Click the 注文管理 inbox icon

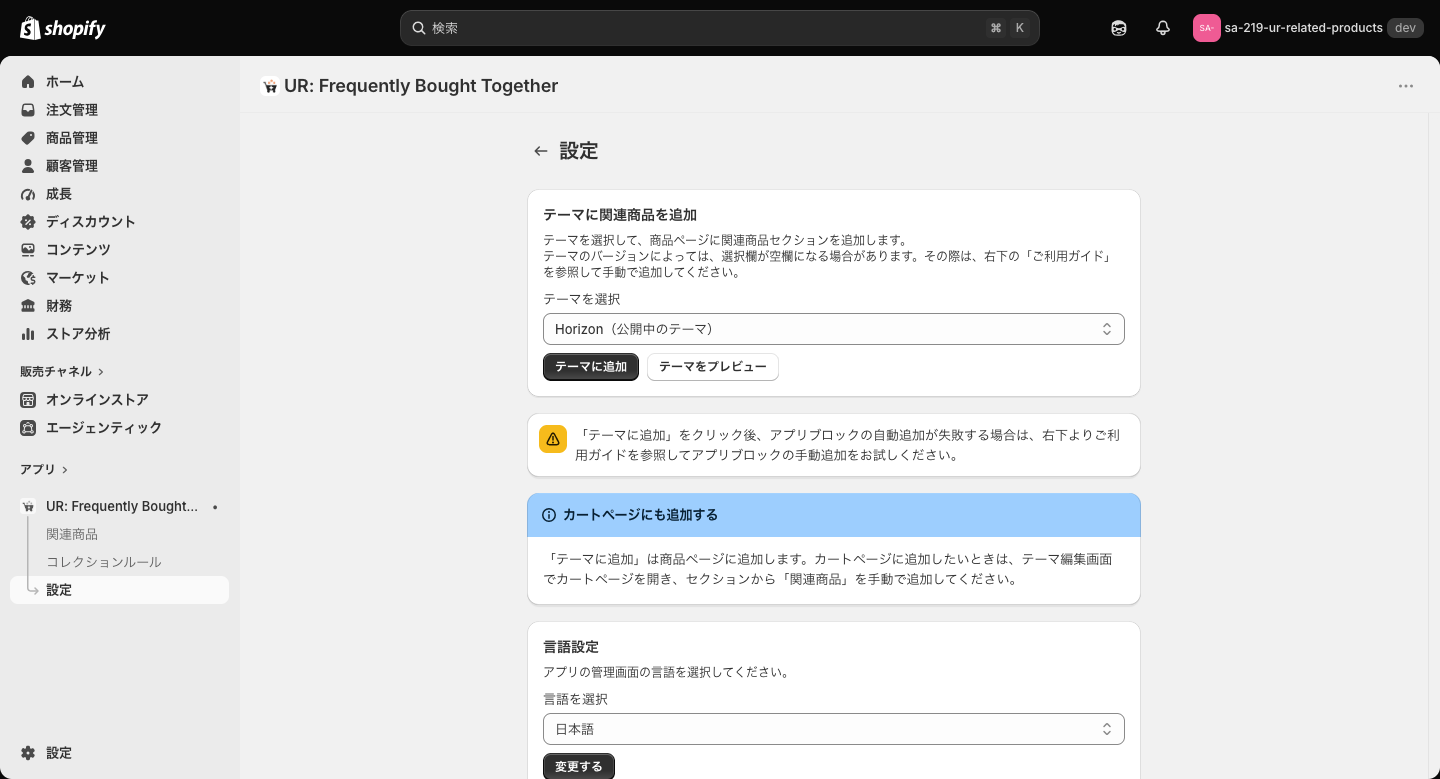click(28, 110)
